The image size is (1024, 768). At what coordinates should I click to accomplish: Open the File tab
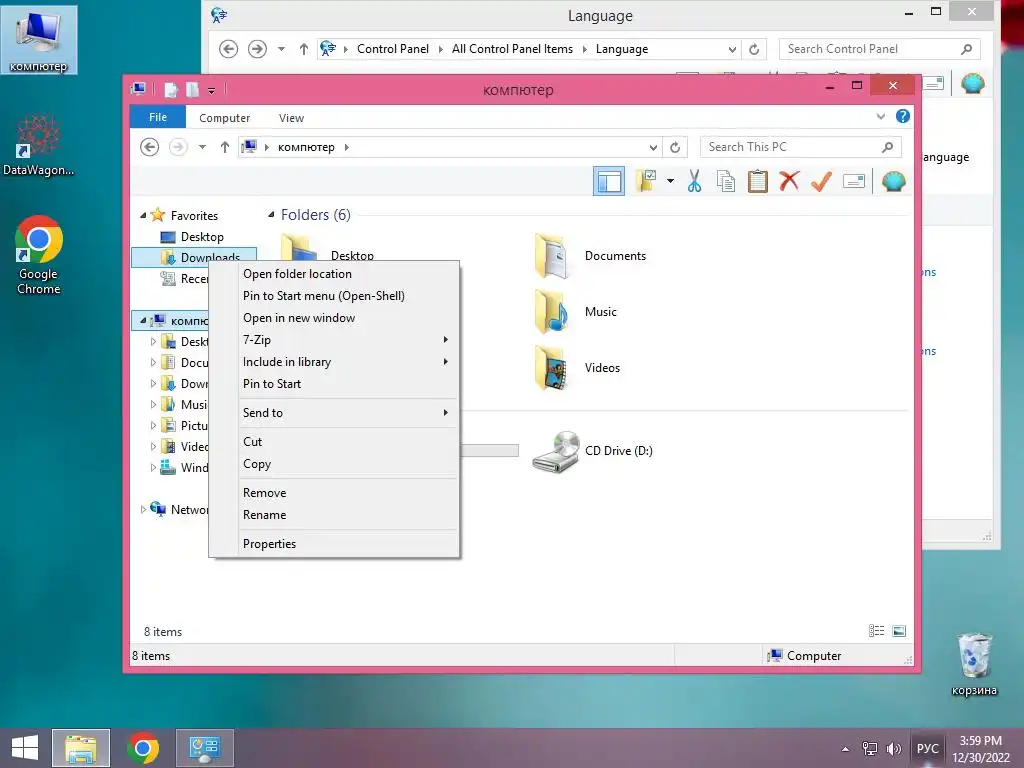tap(158, 117)
